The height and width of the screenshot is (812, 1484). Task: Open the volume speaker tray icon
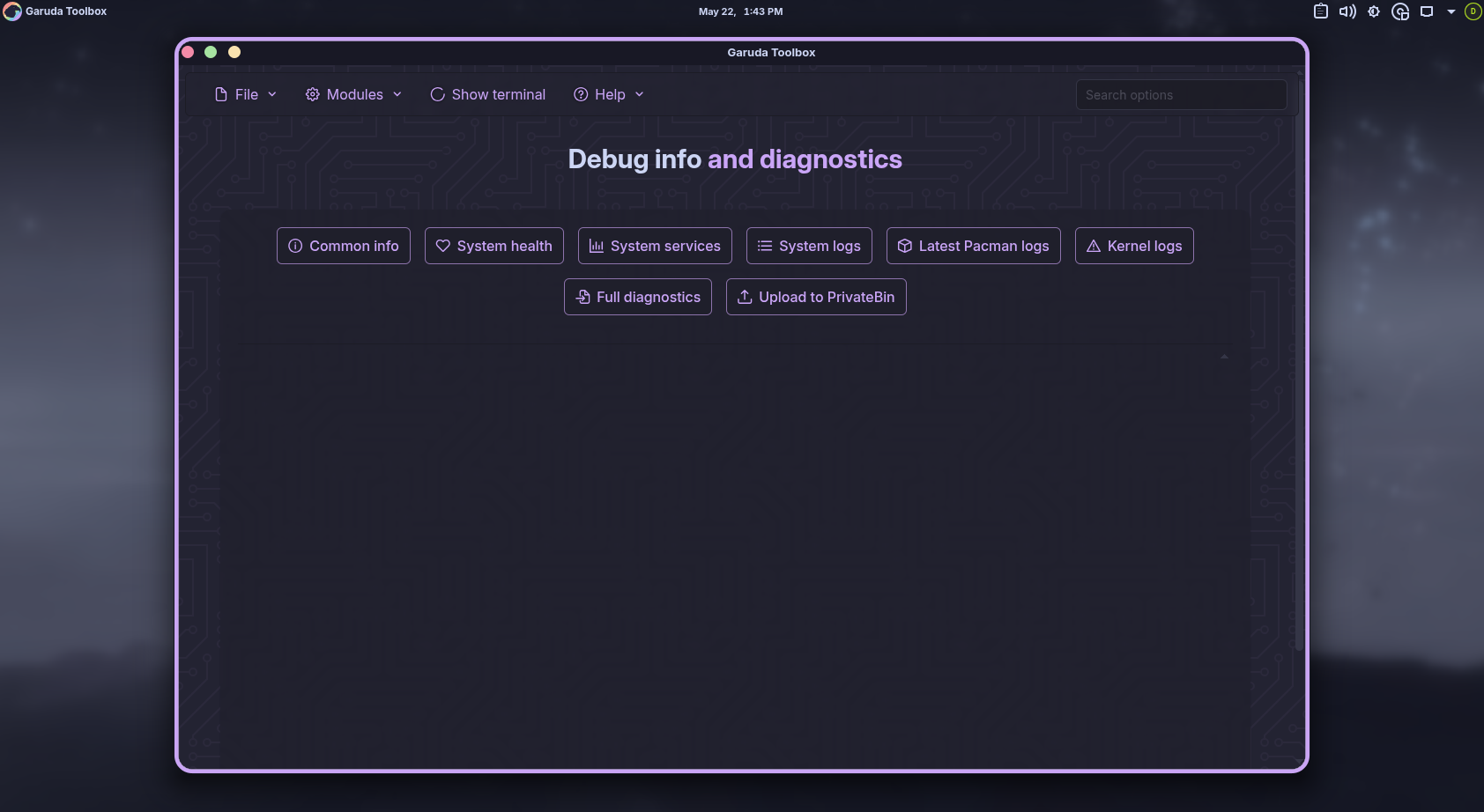pos(1347,11)
